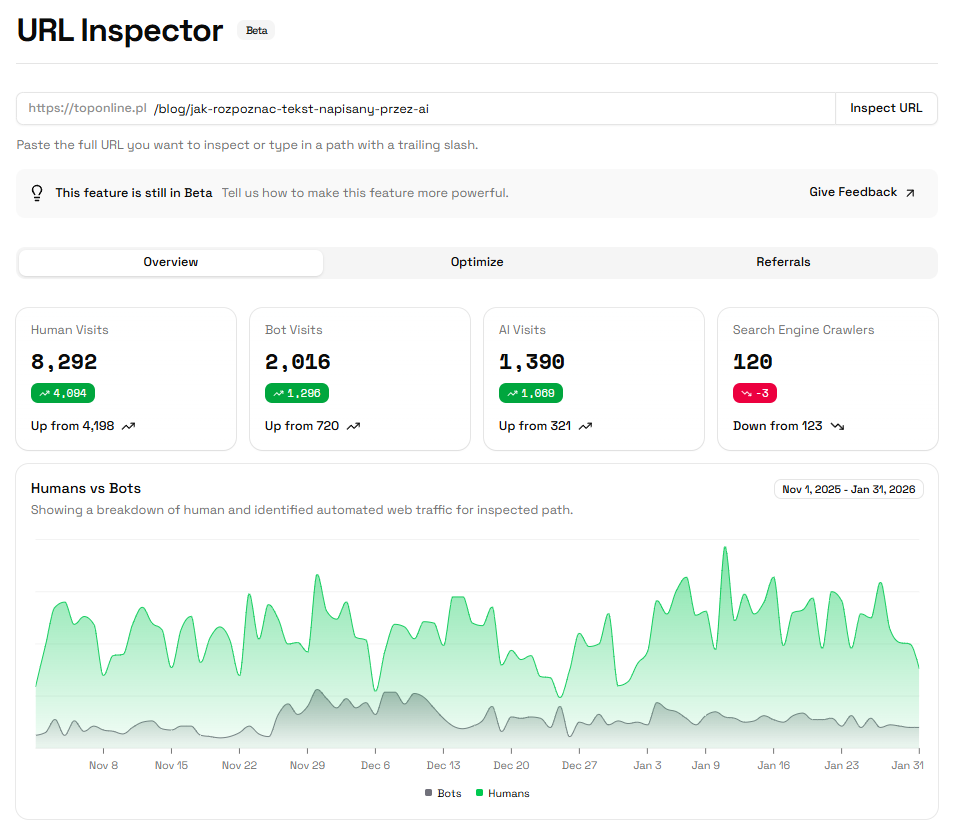Click the lightbulb icon in the Beta banner
Screen dimensions: 956x828
coord(37,191)
